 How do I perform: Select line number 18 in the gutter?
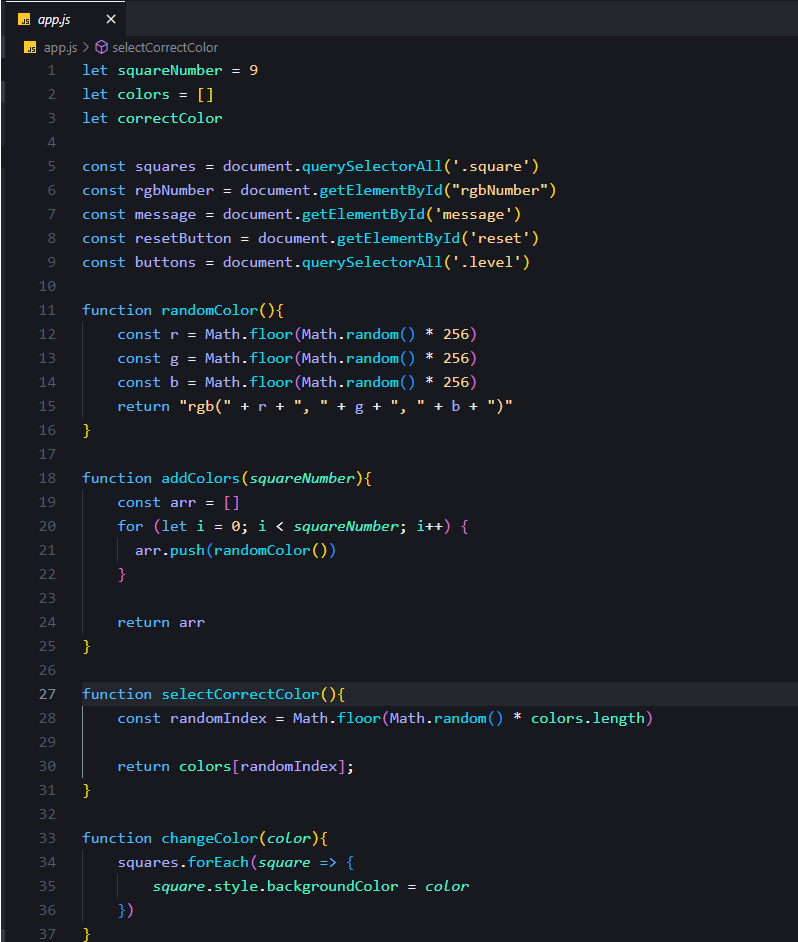click(47, 478)
